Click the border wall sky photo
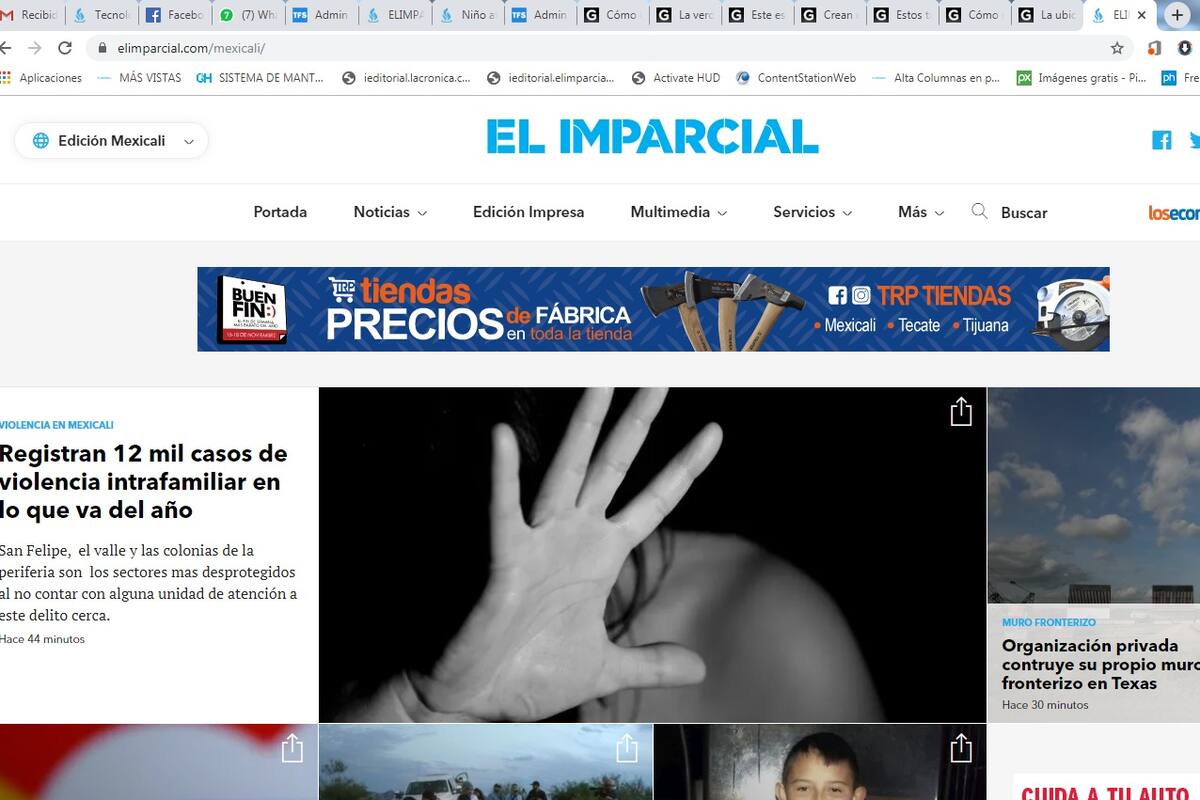The width and height of the screenshot is (1200, 800). point(1094,496)
